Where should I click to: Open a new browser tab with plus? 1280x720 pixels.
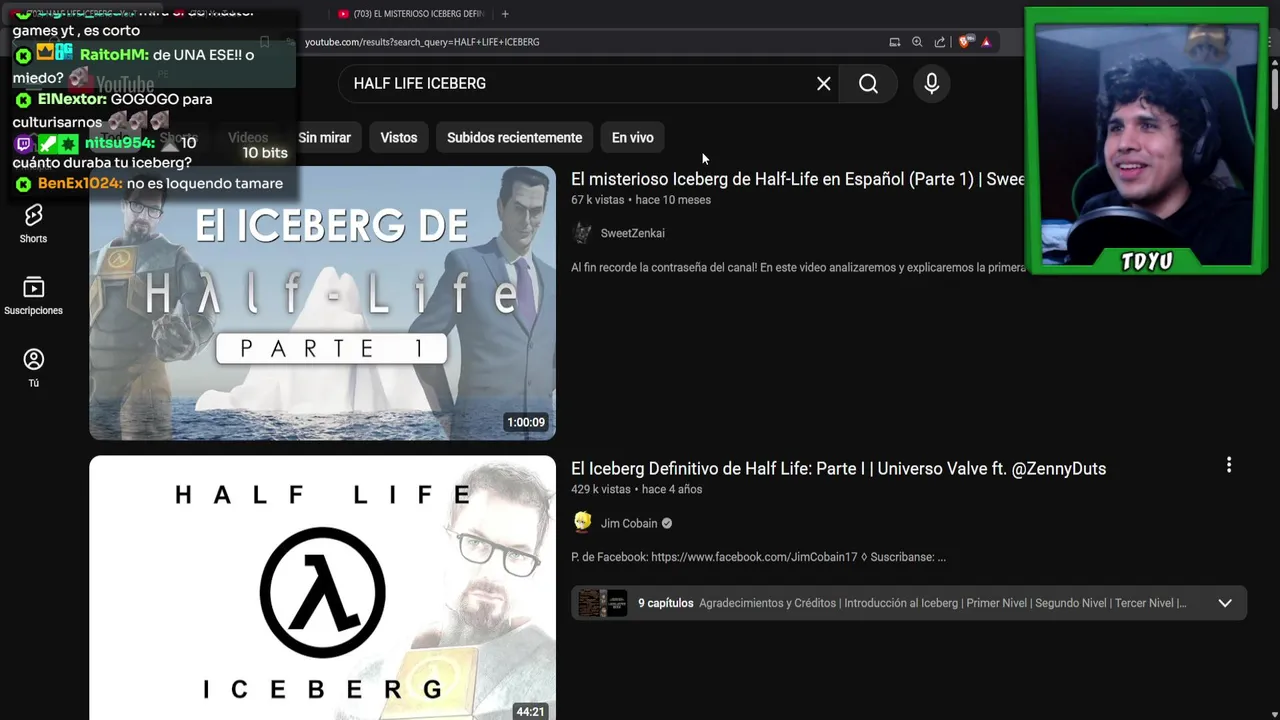pyautogui.click(x=505, y=14)
